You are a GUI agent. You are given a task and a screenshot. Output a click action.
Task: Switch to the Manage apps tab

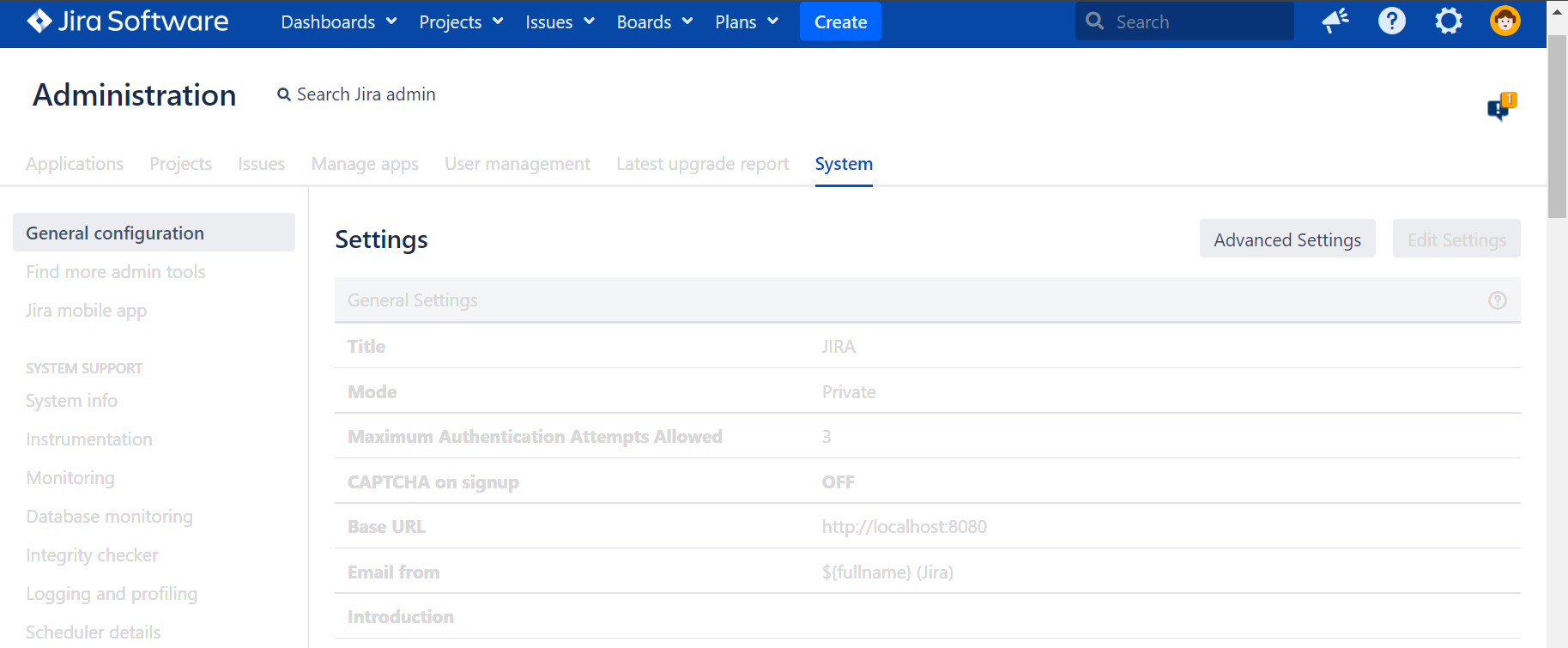pyautogui.click(x=365, y=164)
